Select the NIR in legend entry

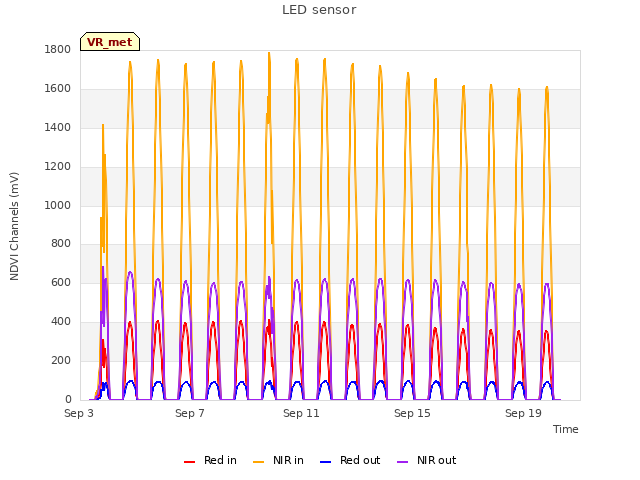pos(278,460)
